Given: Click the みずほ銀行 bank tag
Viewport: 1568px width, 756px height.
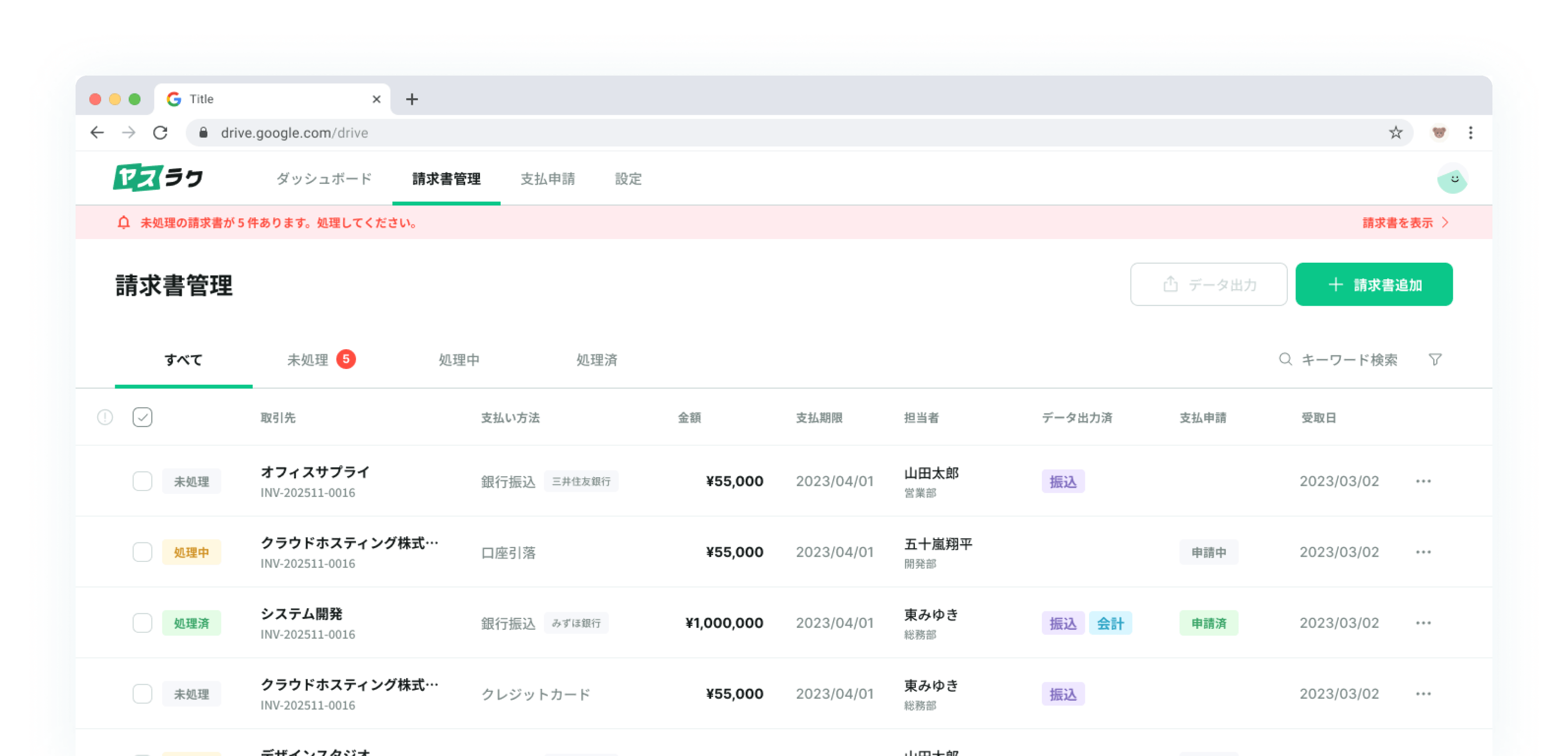Looking at the screenshot, I should coord(576,623).
